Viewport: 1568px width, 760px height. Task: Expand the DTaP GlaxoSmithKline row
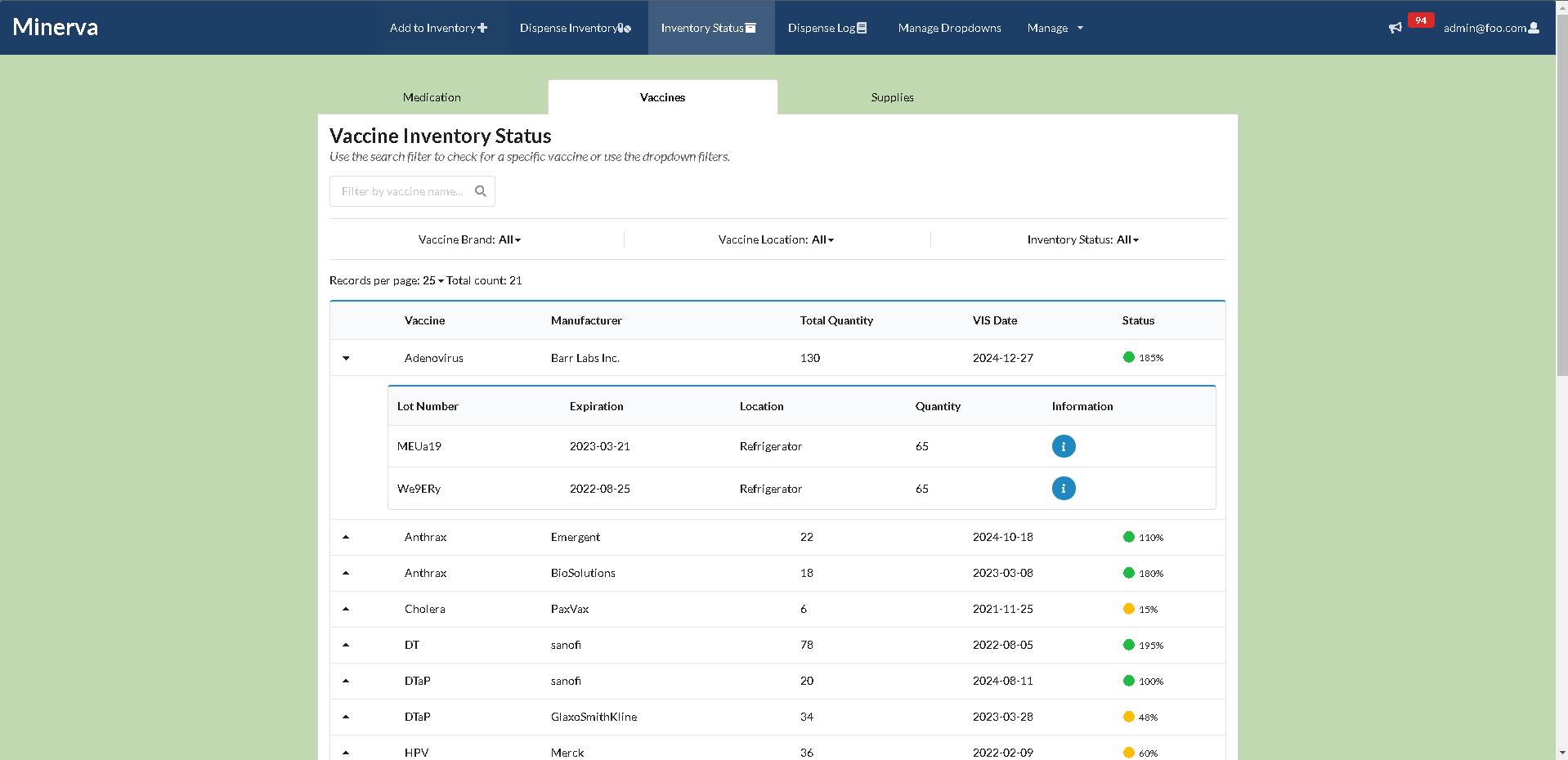point(346,717)
